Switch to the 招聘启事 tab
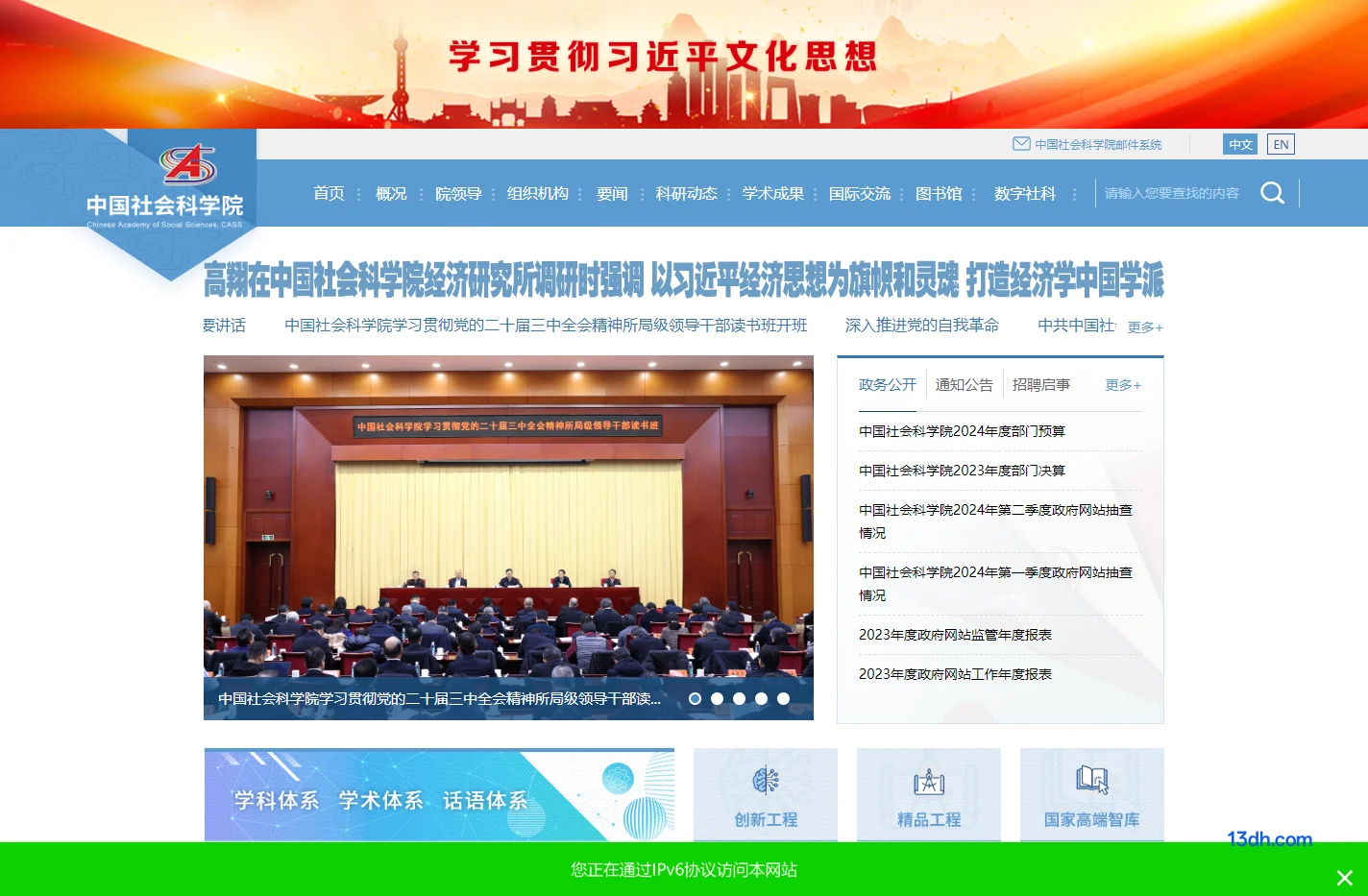The width and height of the screenshot is (1368, 896). (x=1041, y=384)
